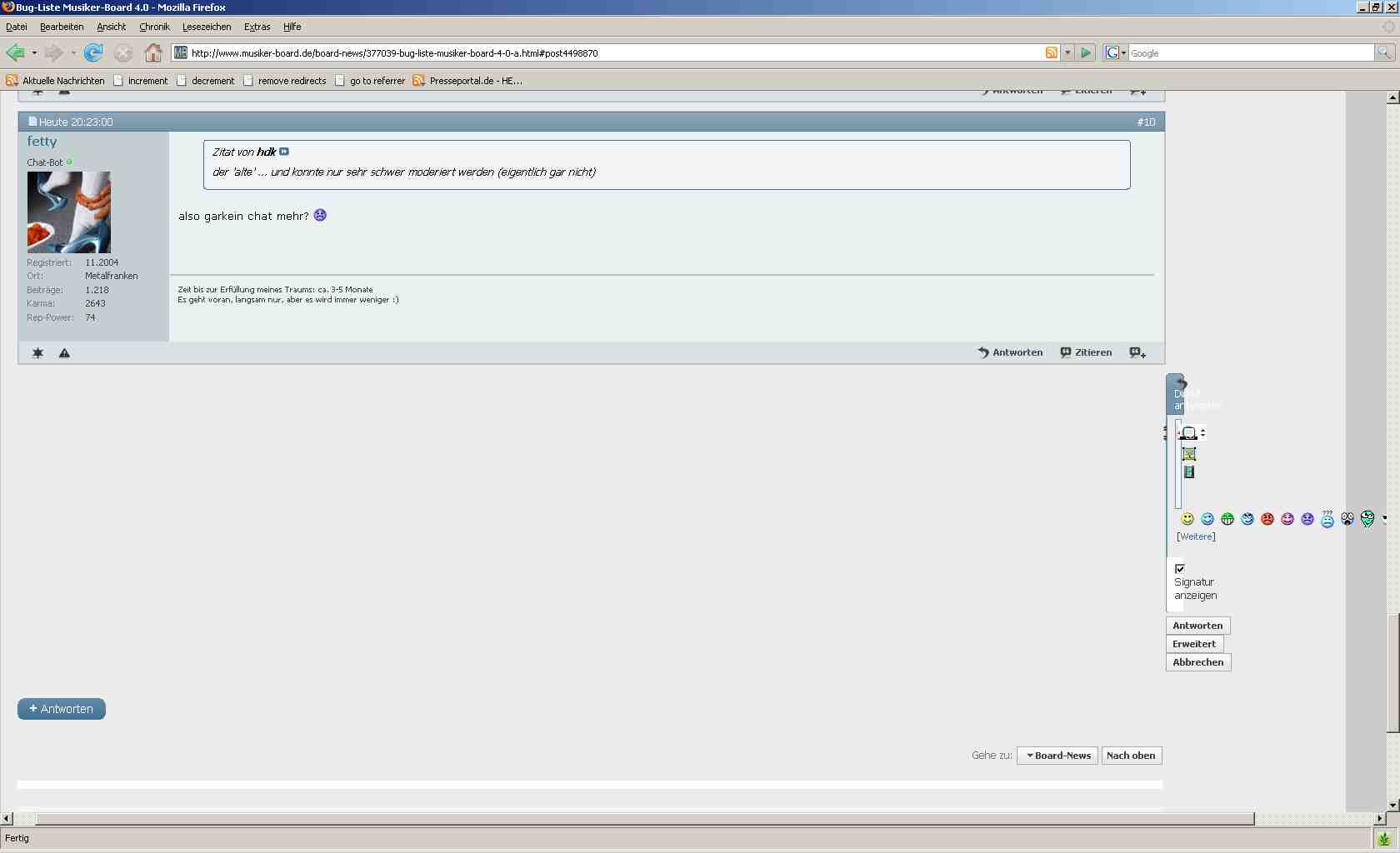Click the star rating icon under fetty's post
This screenshot has height=853, width=1400.
[37, 353]
